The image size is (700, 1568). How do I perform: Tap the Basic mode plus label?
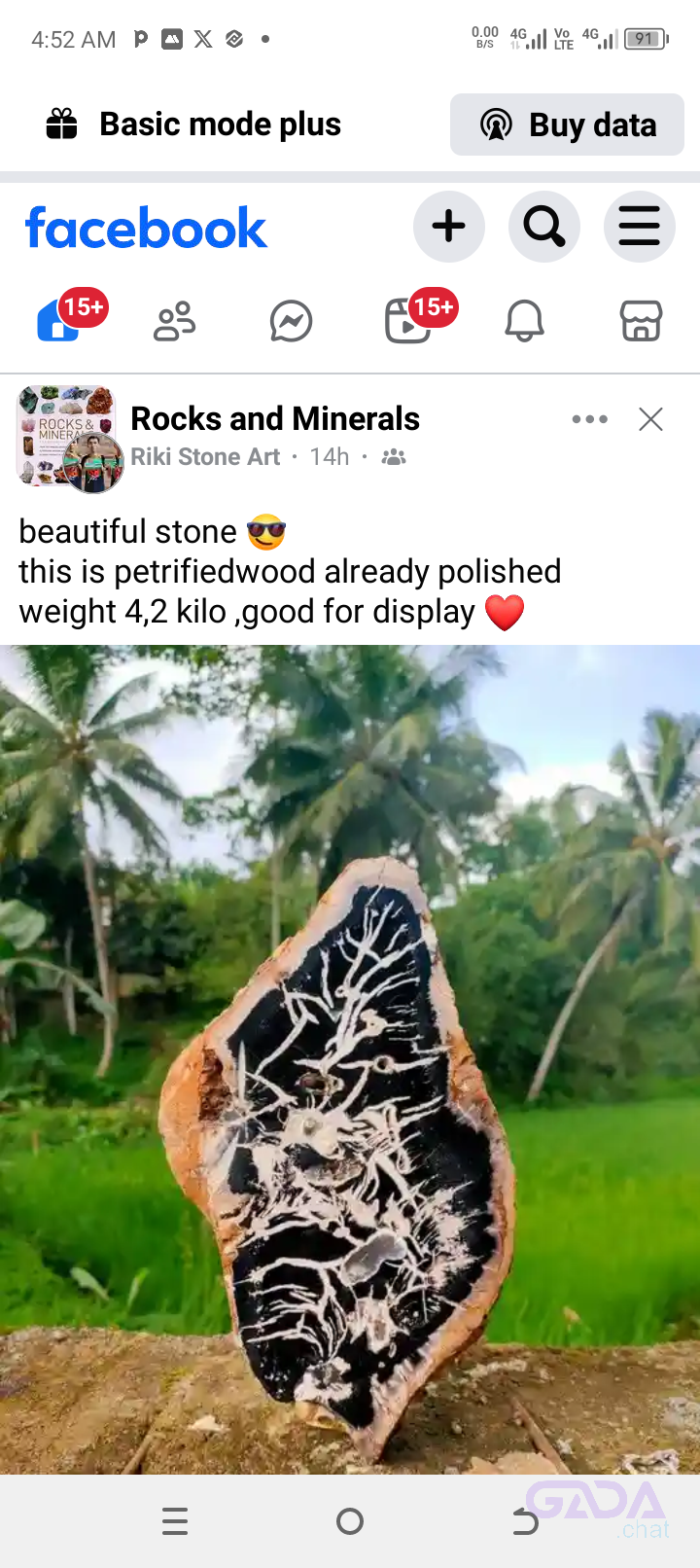pos(220,125)
